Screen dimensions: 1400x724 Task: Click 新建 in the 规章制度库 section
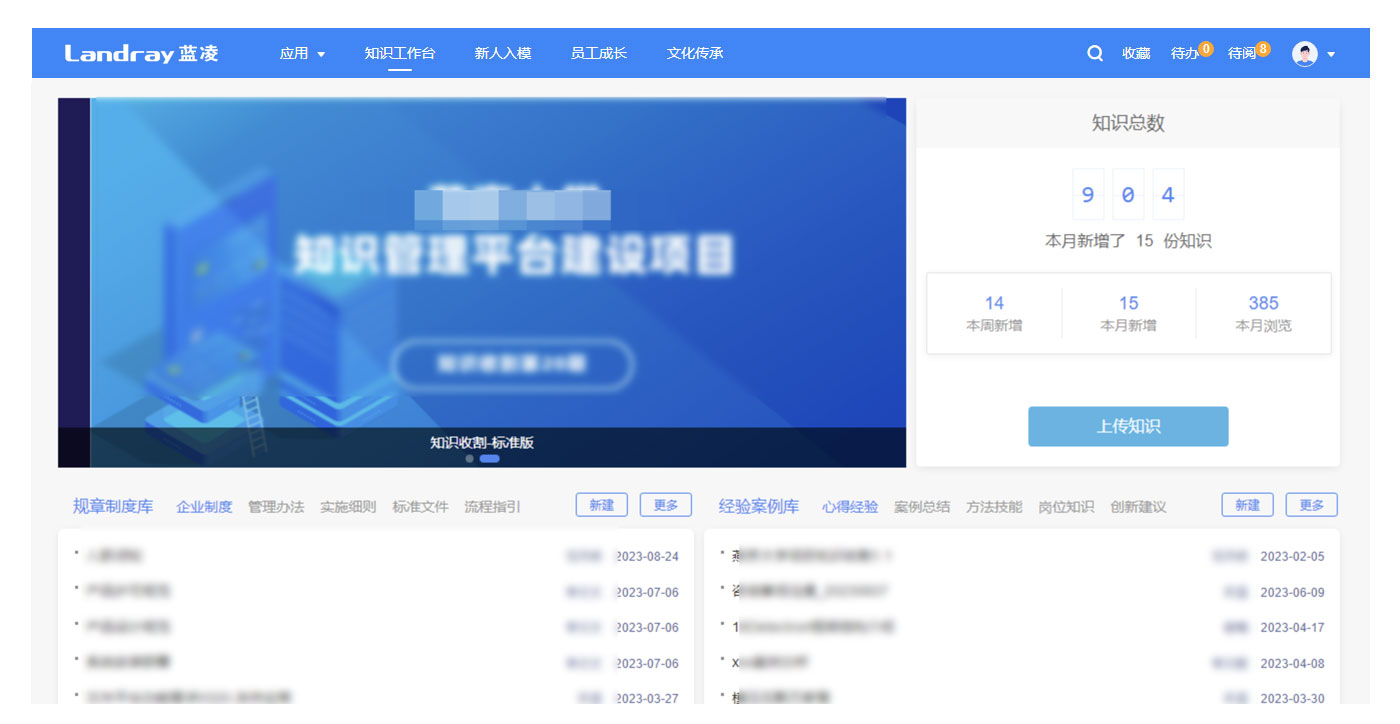tap(602, 506)
